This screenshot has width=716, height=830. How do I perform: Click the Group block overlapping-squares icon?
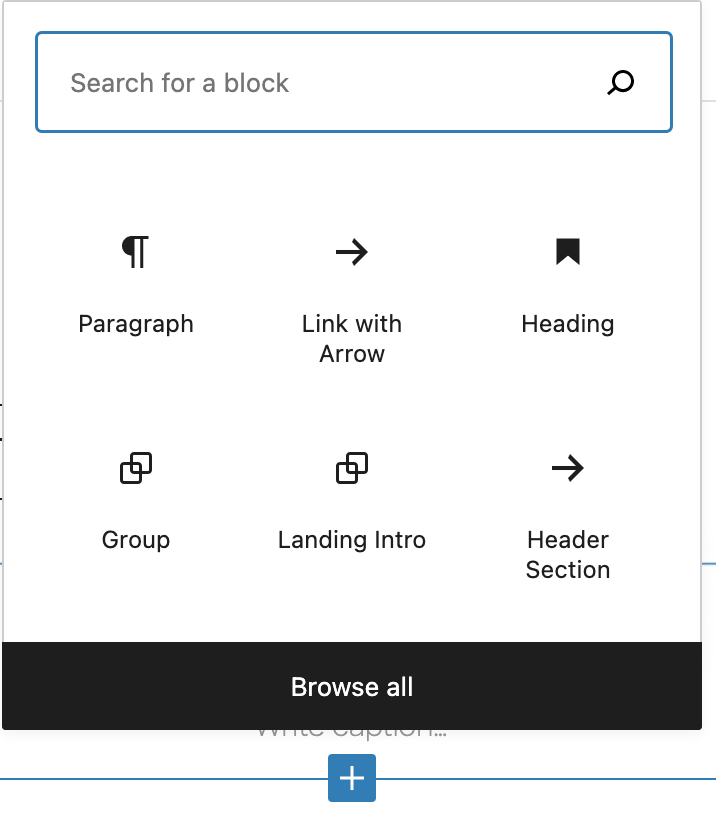[x=136, y=468]
